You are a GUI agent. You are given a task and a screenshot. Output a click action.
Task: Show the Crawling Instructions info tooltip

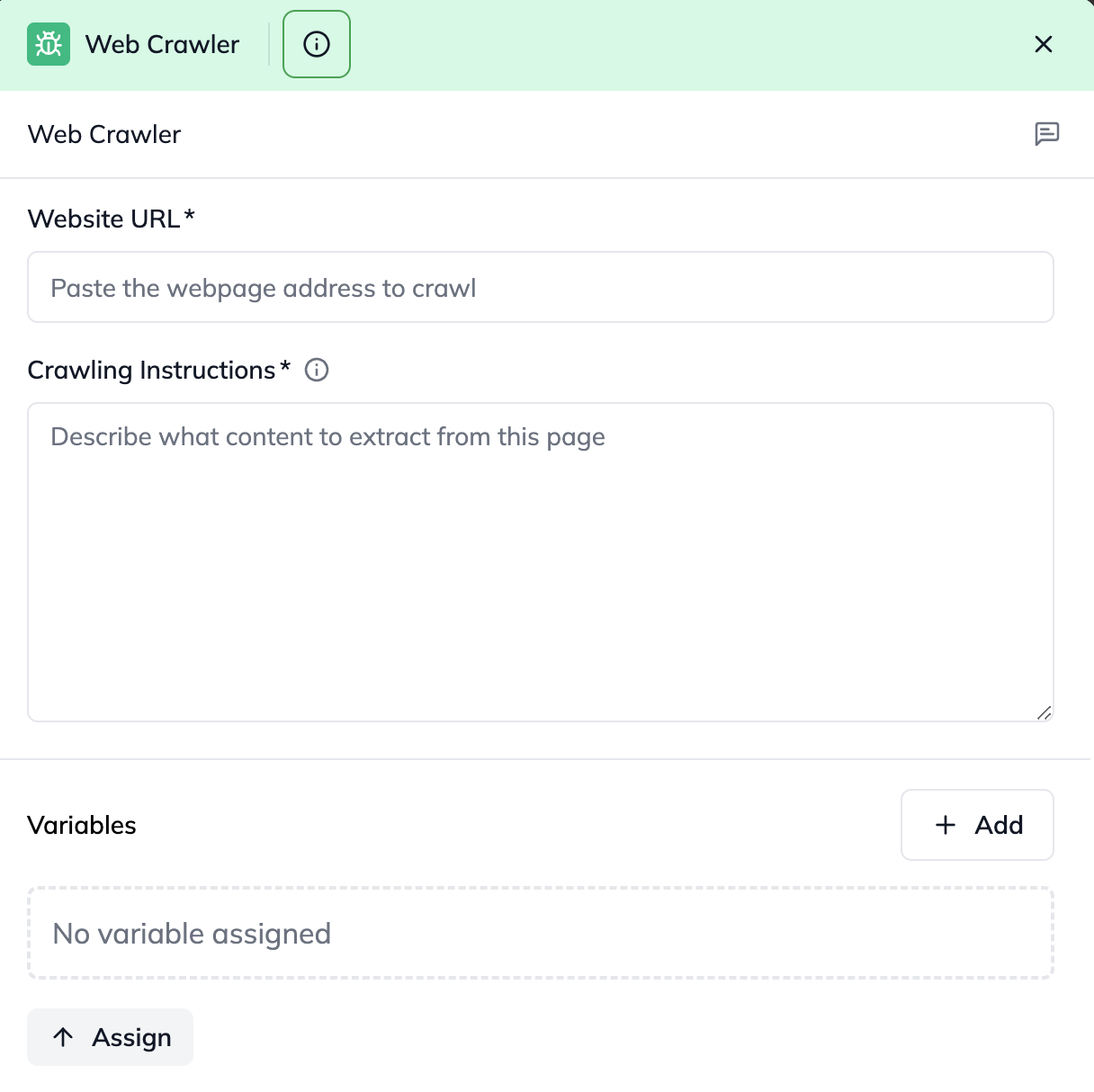317,370
